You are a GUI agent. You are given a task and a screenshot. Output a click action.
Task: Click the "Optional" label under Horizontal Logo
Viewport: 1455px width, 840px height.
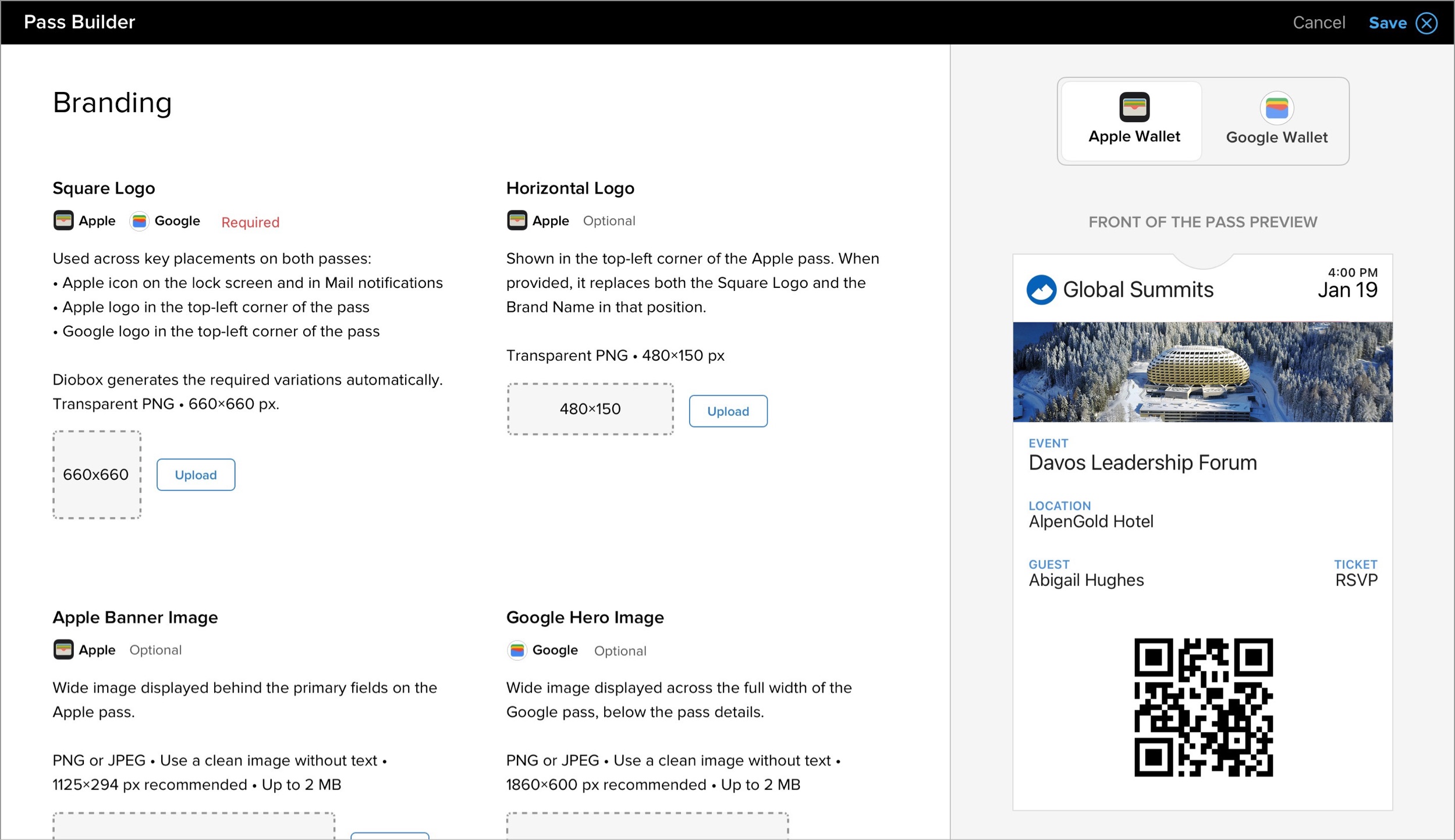[609, 221]
